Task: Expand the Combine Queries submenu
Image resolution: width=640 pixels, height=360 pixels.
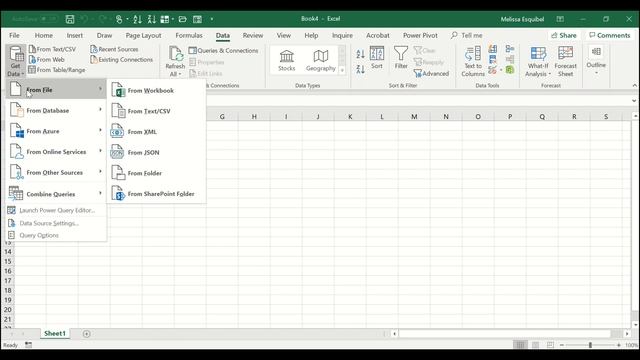Action: coord(56,194)
